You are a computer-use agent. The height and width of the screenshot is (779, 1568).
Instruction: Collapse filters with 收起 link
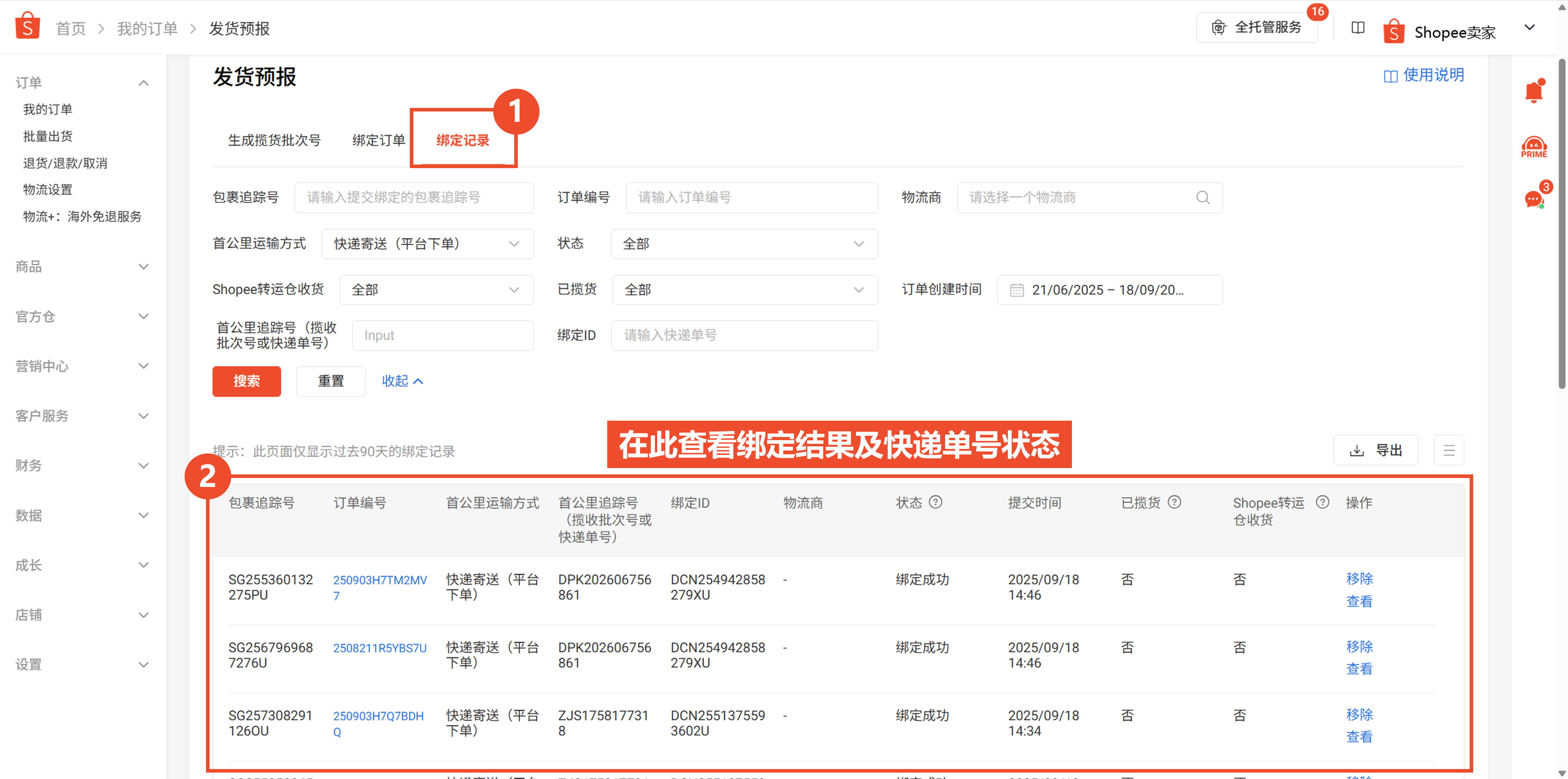tap(402, 381)
